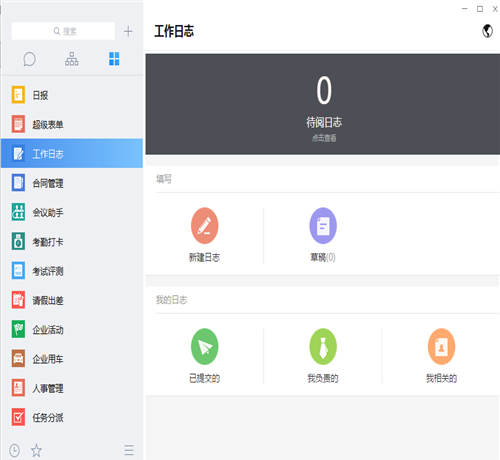
Task: View 已提交的 submitted logs icon
Action: (205, 347)
